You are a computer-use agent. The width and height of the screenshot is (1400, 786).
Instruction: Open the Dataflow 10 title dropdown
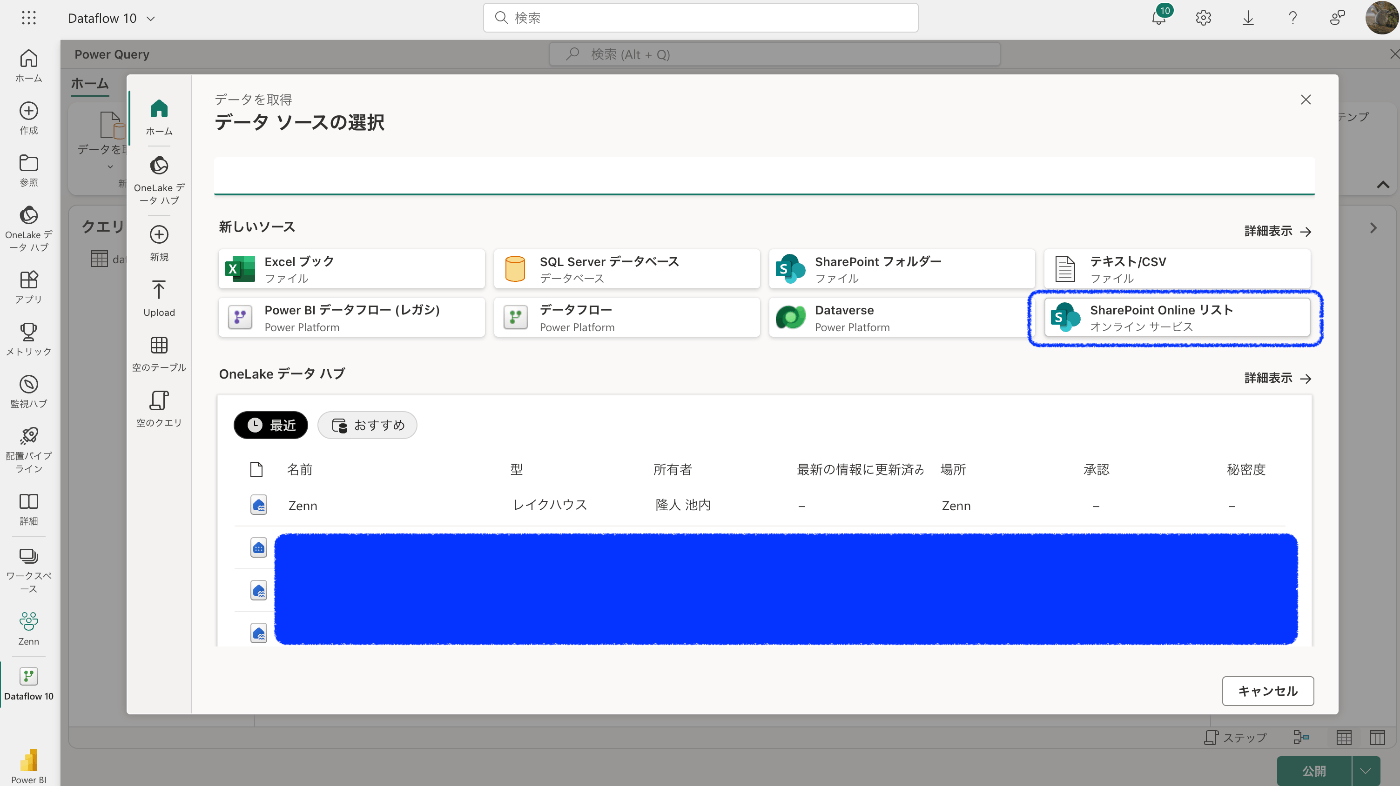coord(111,18)
